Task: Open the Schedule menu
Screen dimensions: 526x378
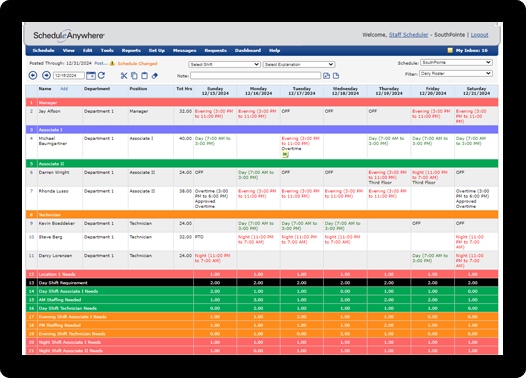Action: click(43, 50)
